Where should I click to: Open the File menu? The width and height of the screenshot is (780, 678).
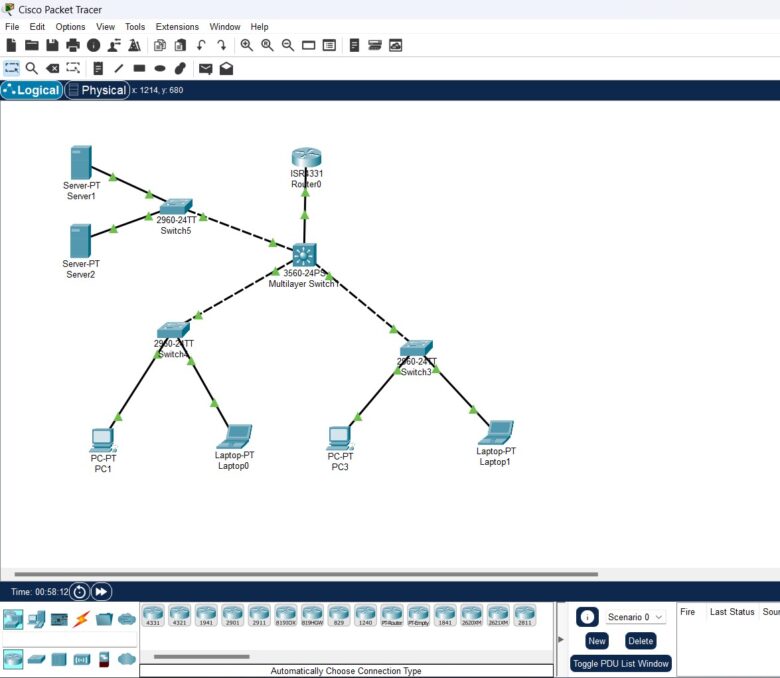click(x=12, y=26)
